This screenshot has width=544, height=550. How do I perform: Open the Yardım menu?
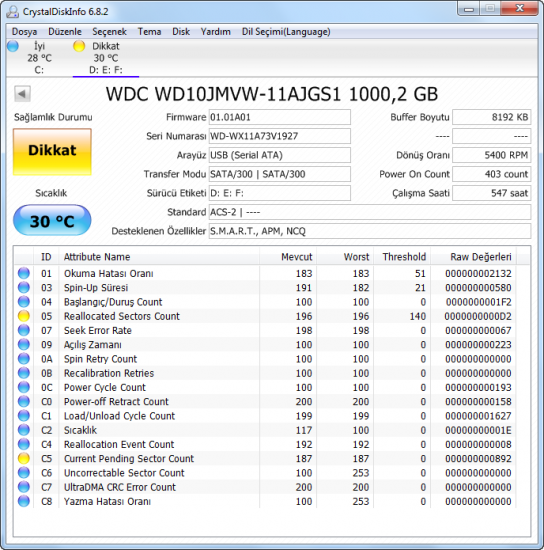point(216,32)
